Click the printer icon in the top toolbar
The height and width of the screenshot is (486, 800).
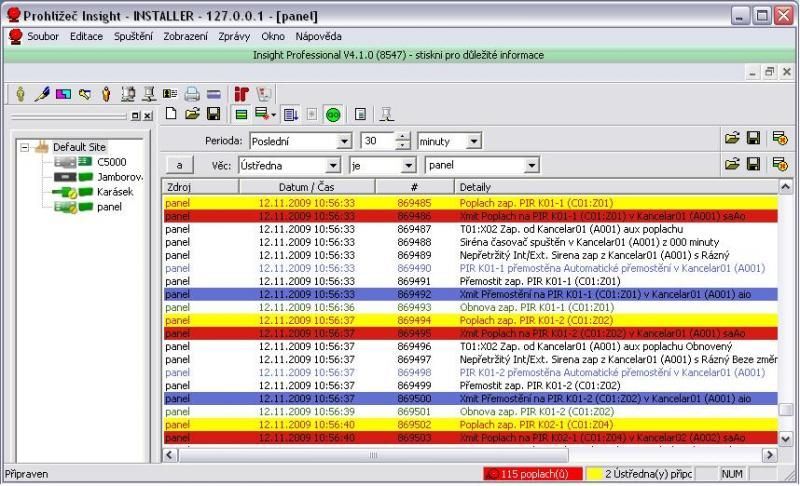click(191, 93)
